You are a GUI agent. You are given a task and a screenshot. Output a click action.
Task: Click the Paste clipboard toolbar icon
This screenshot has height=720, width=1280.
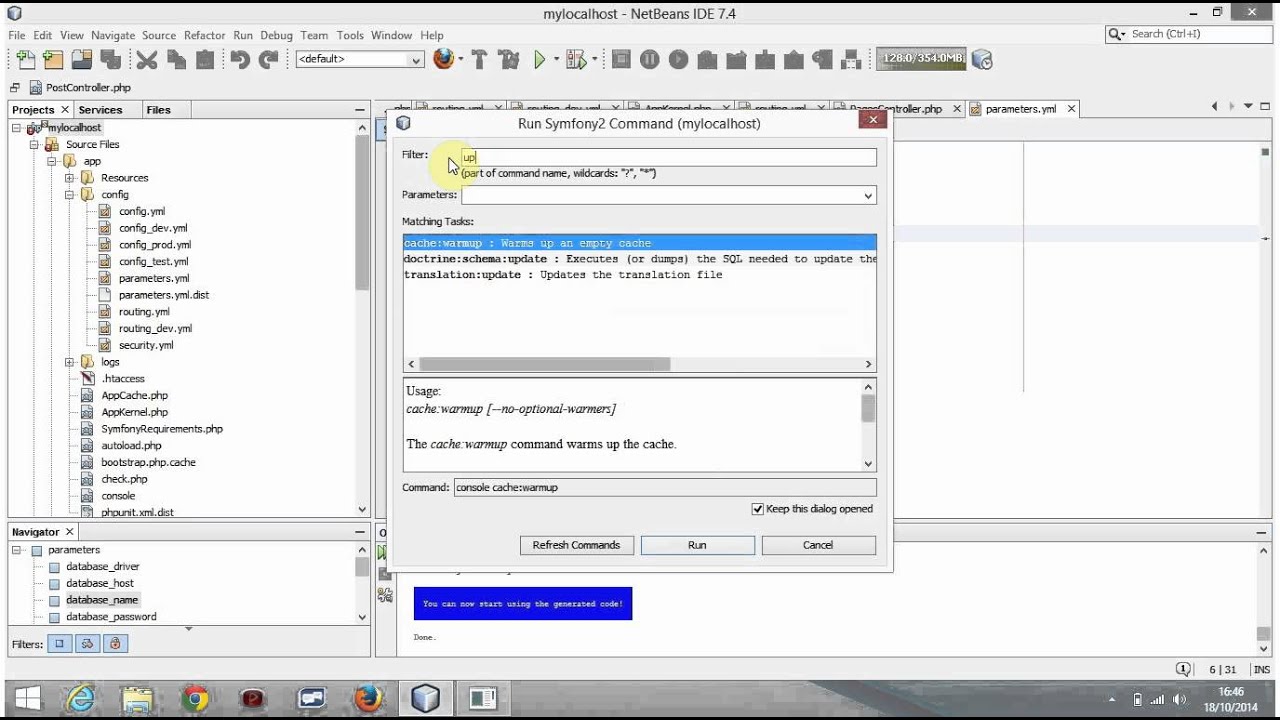click(205, 60)
